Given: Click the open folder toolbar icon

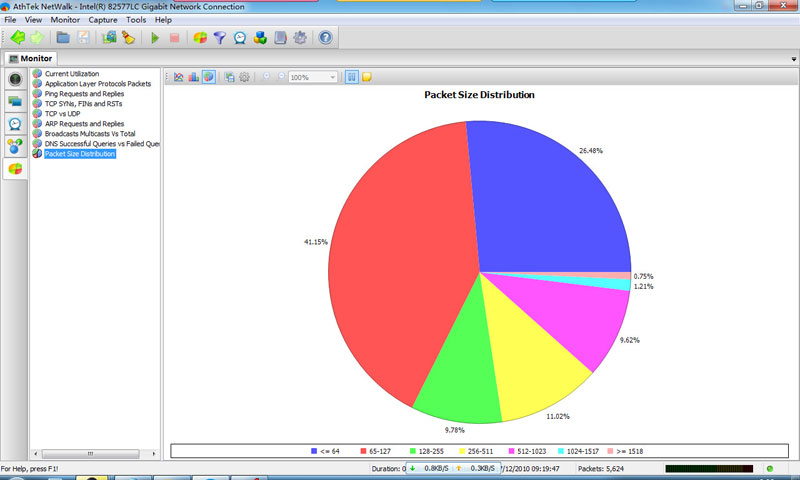Looking at the screenshot, I should (x=63, y=38).
